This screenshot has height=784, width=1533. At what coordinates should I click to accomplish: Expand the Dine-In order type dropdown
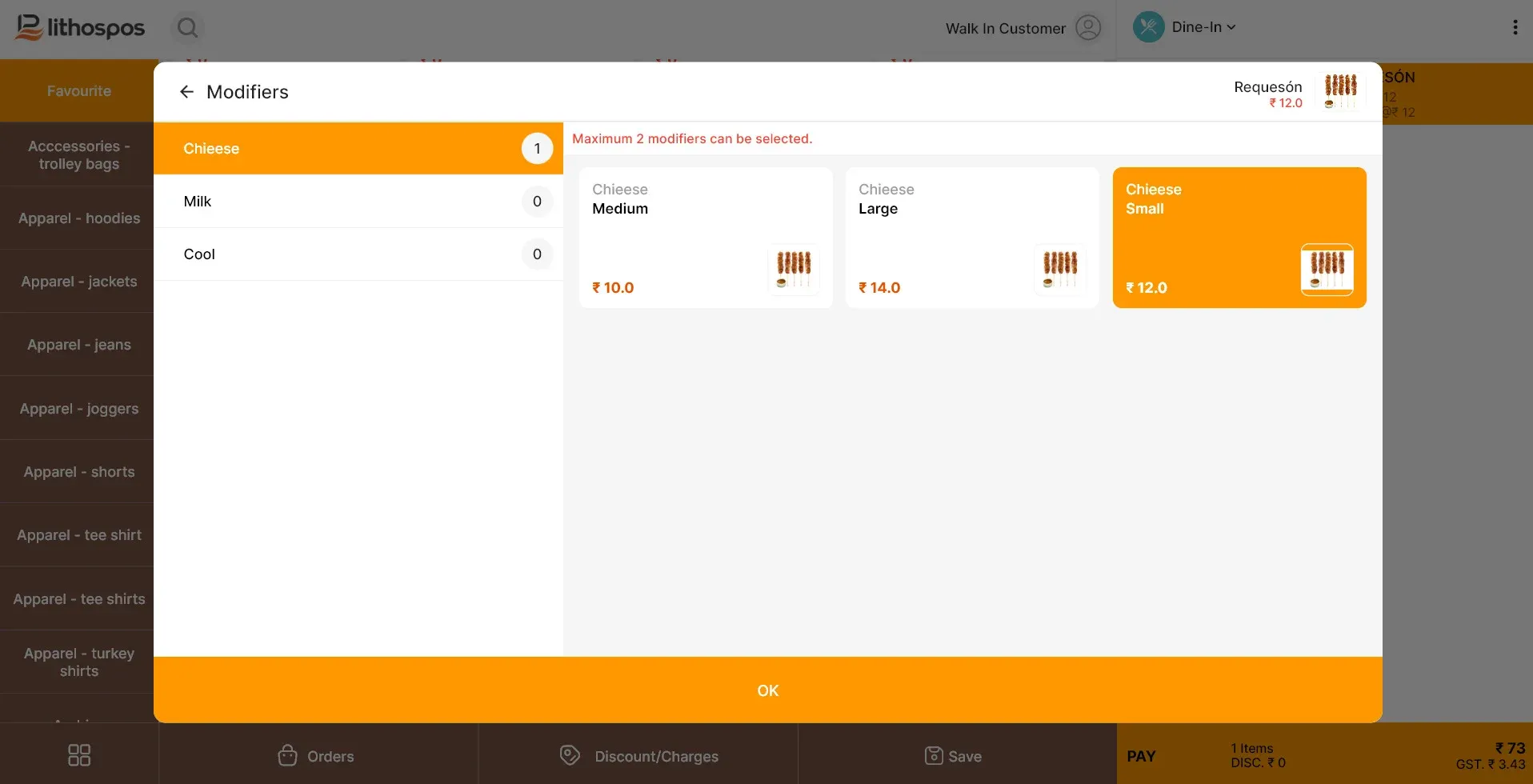click(1204, 27)
